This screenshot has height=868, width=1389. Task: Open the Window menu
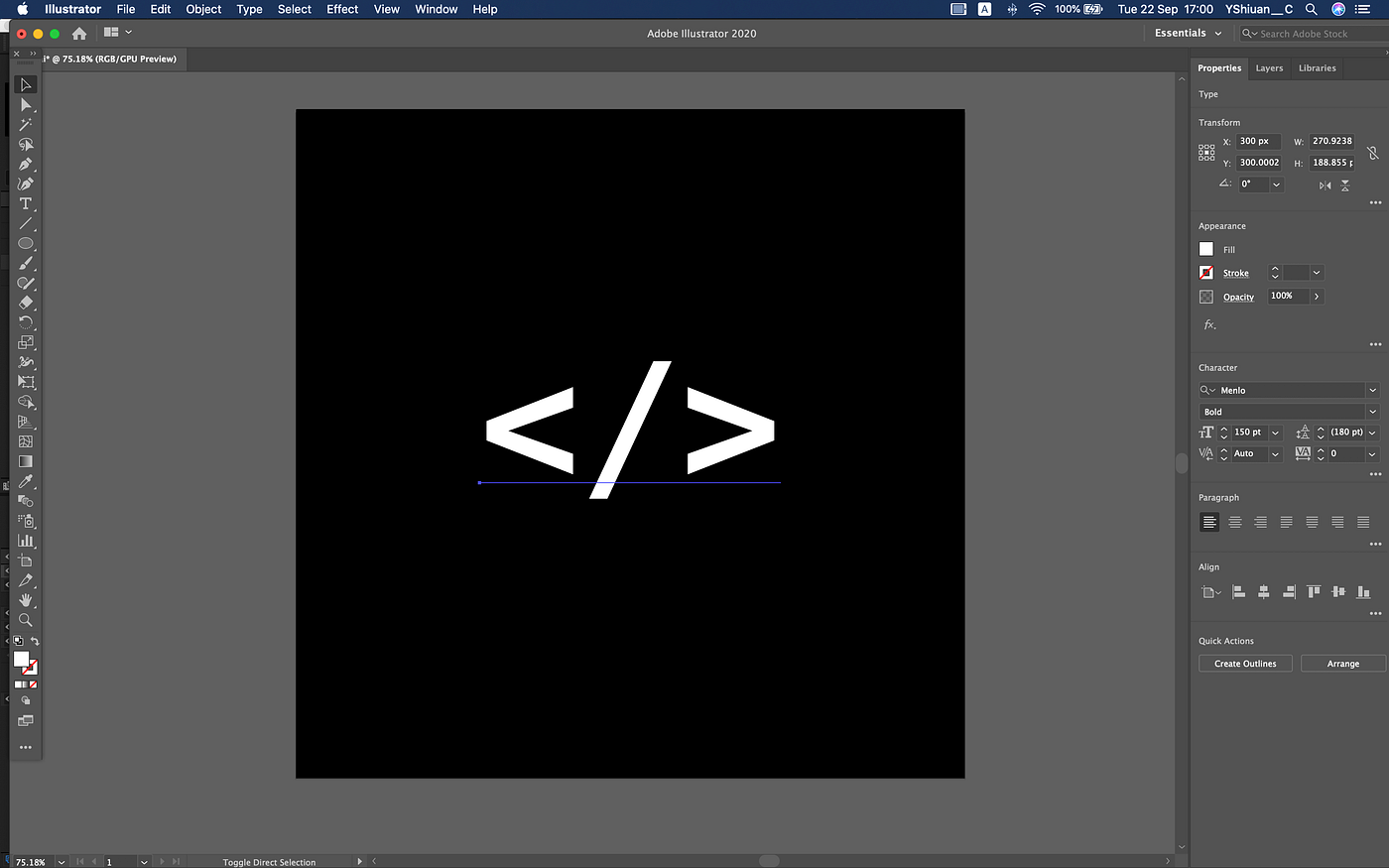pyautogui.click(x=437, y=9)
